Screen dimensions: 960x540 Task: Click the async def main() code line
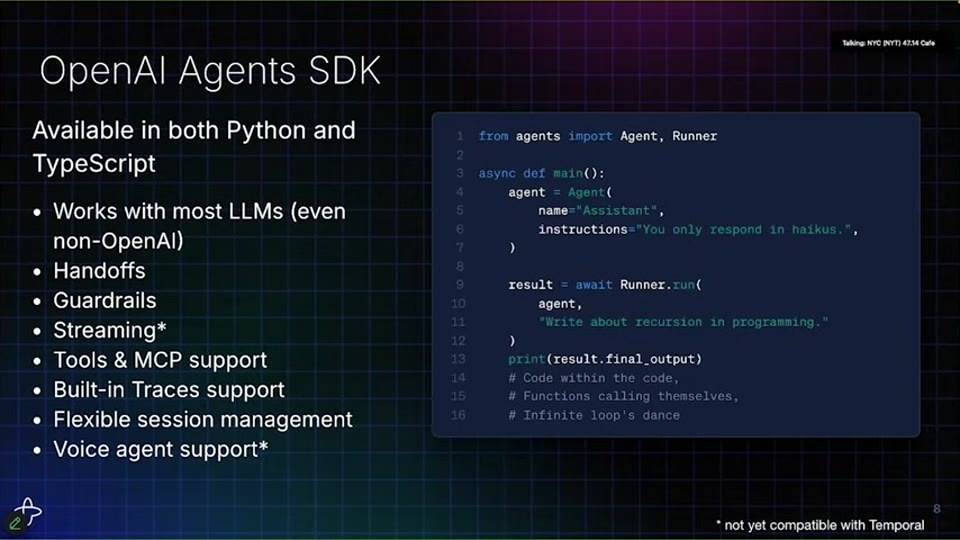[541, 173]
